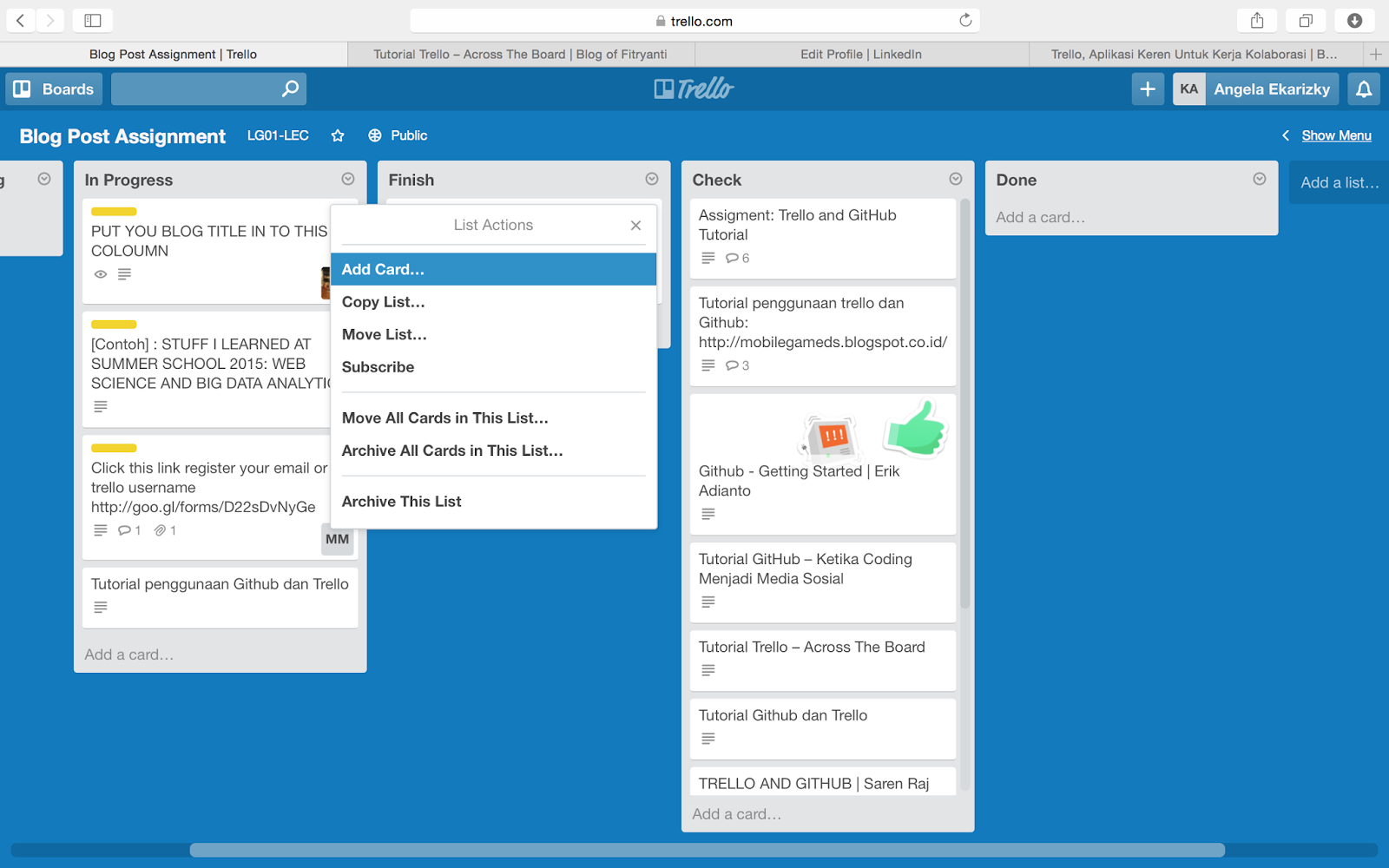This screenshot has width=1389, height=868.
Task: Click the MM member avatar
Action: click(x=337, y=539)
